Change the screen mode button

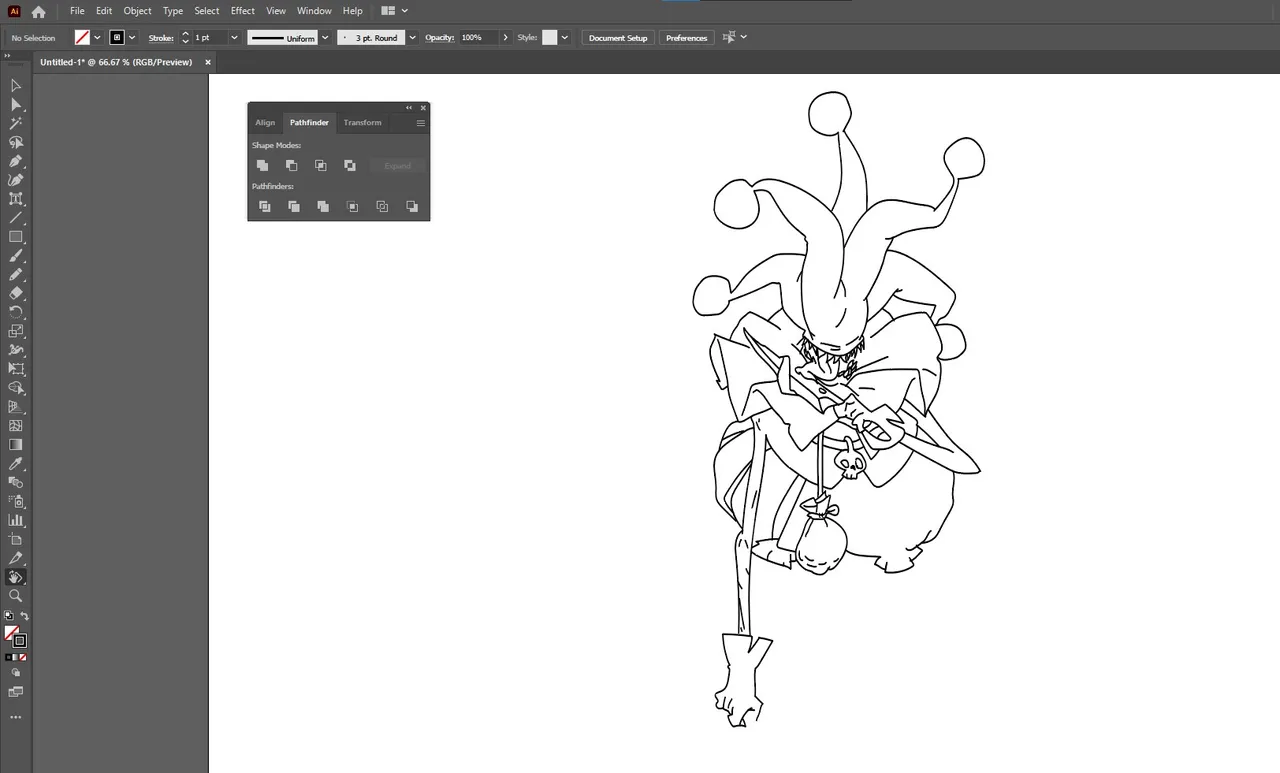tap(16, 691)
